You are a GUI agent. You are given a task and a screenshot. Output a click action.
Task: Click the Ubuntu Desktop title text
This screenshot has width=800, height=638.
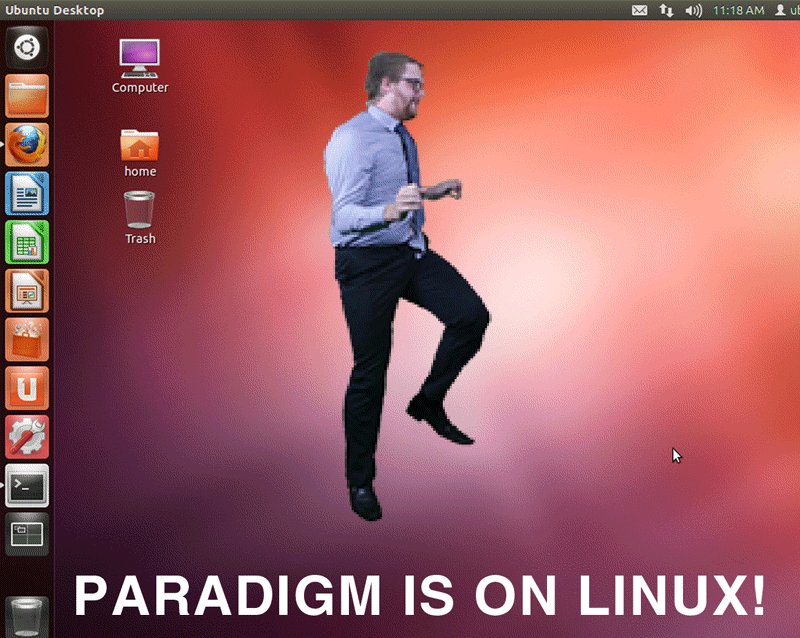54,10
